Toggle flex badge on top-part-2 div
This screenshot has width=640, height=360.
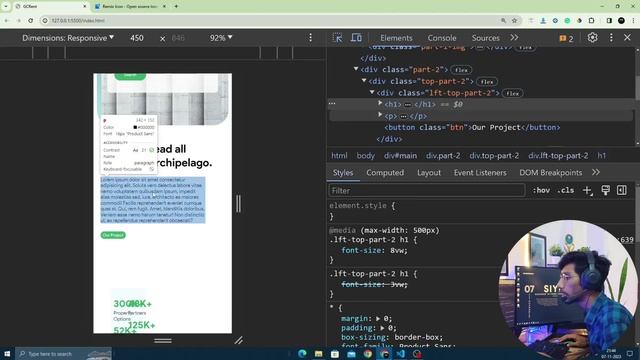pos(487,82)
